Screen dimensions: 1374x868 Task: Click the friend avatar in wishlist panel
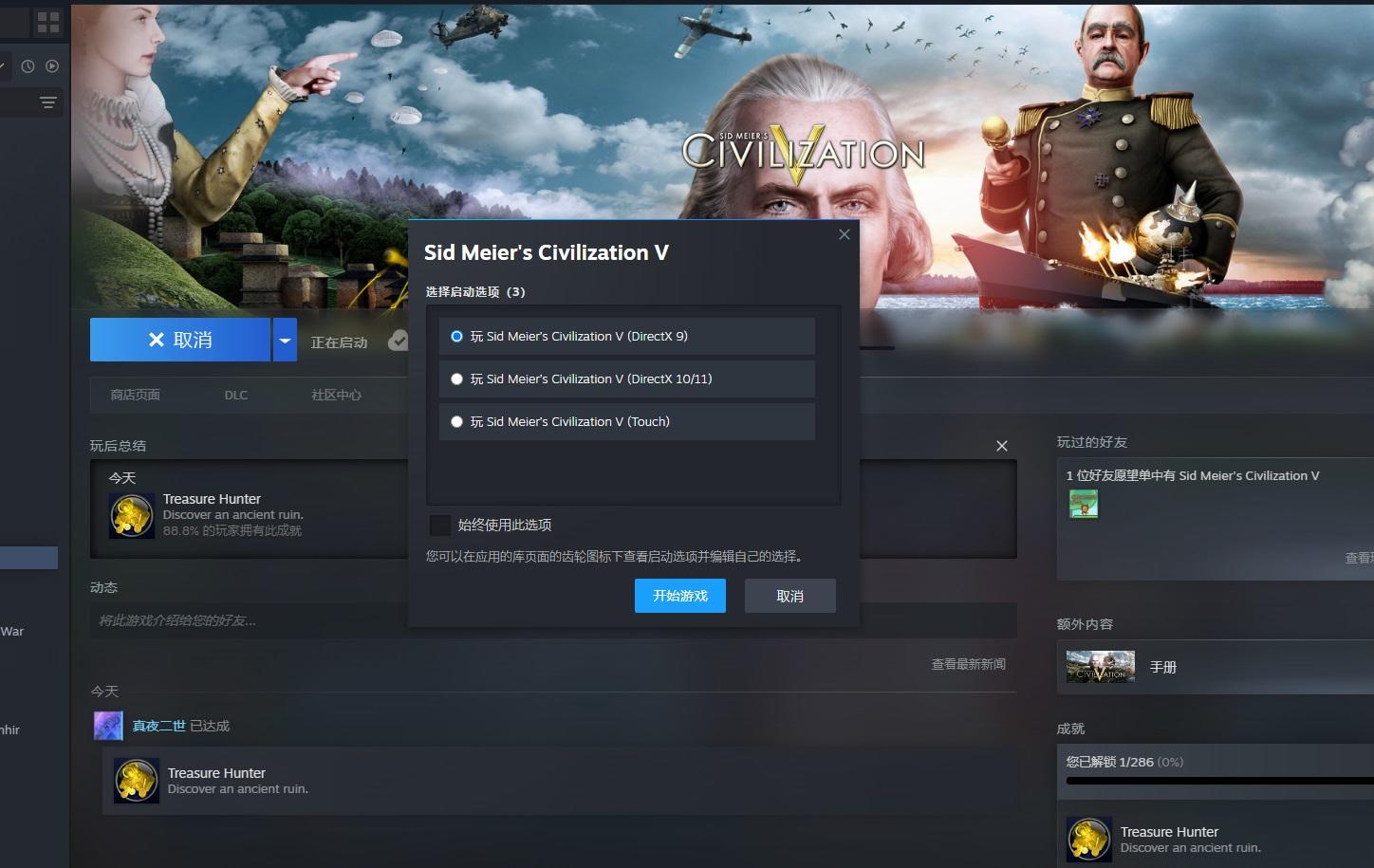click(1084, 504)
